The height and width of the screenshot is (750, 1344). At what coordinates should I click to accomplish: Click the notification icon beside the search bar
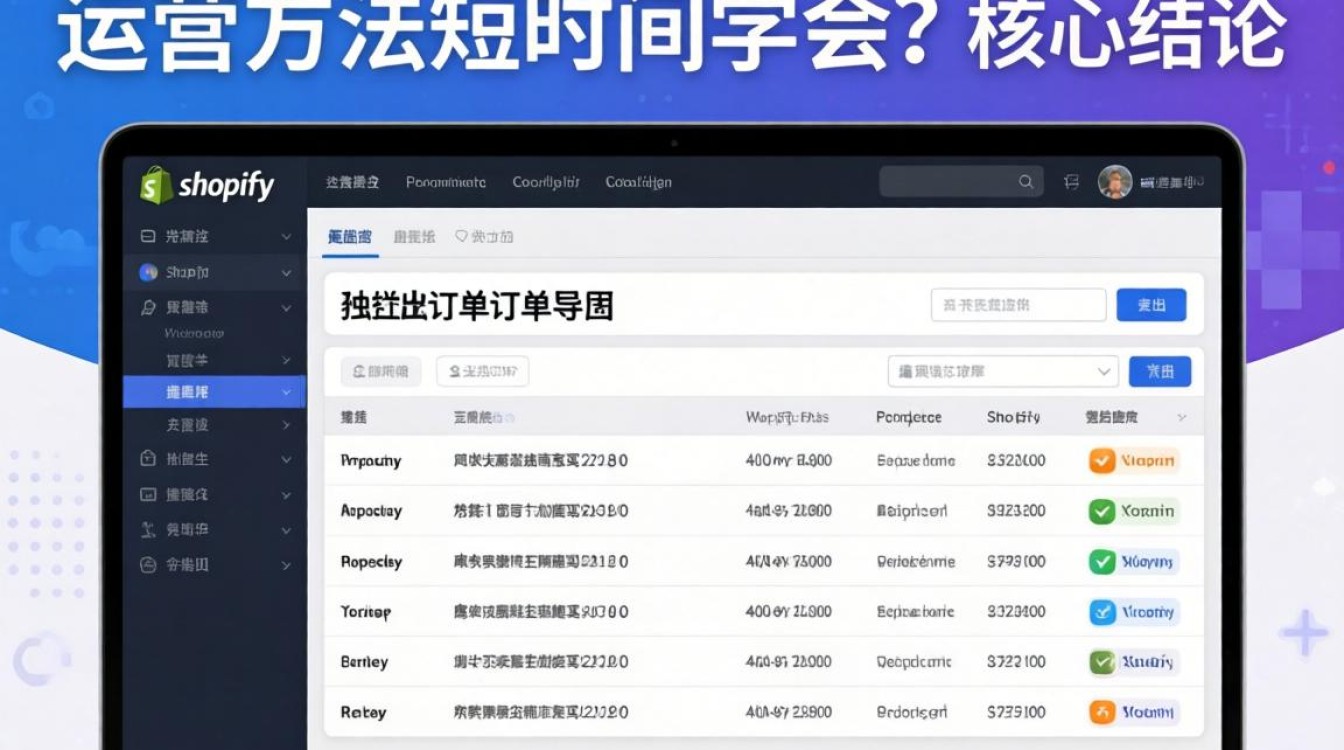pyautogui.click(x=1072, y=181)
